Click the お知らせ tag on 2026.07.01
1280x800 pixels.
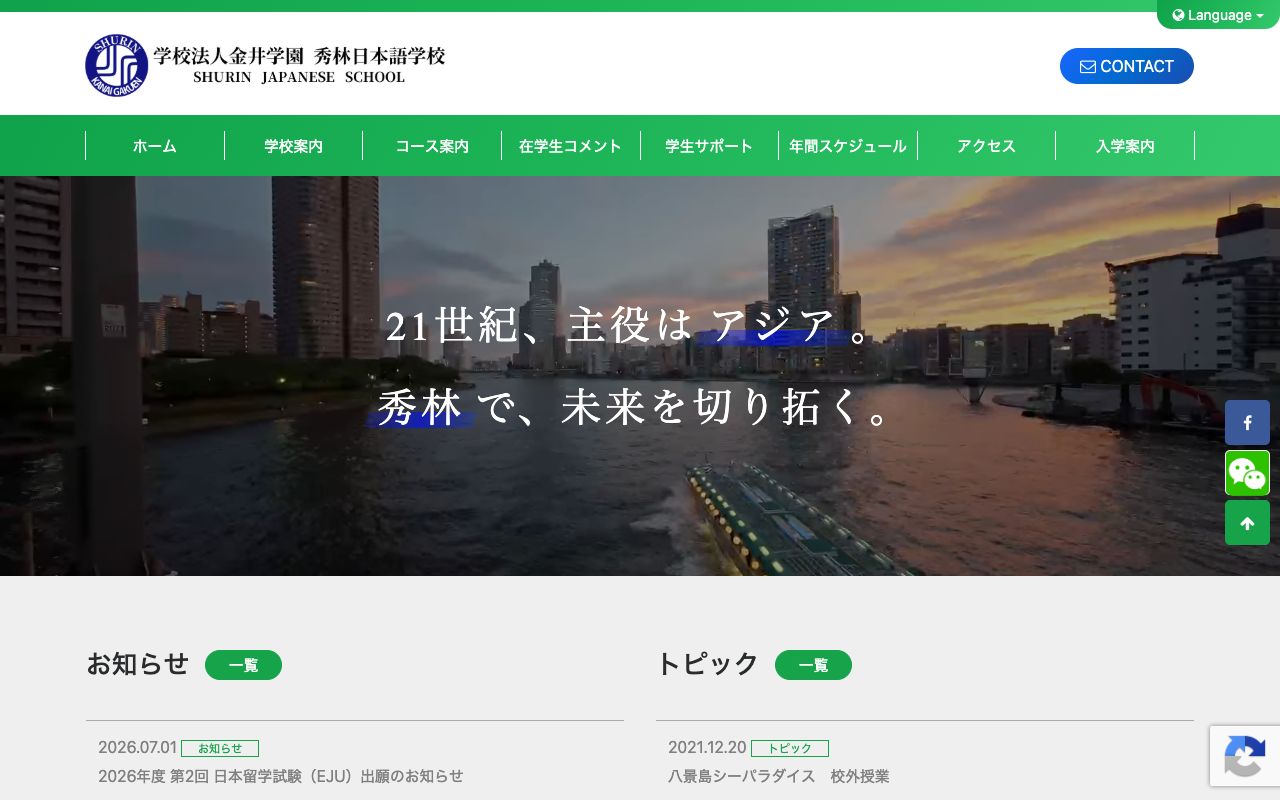pyautogui.click(x=220, y=748)
